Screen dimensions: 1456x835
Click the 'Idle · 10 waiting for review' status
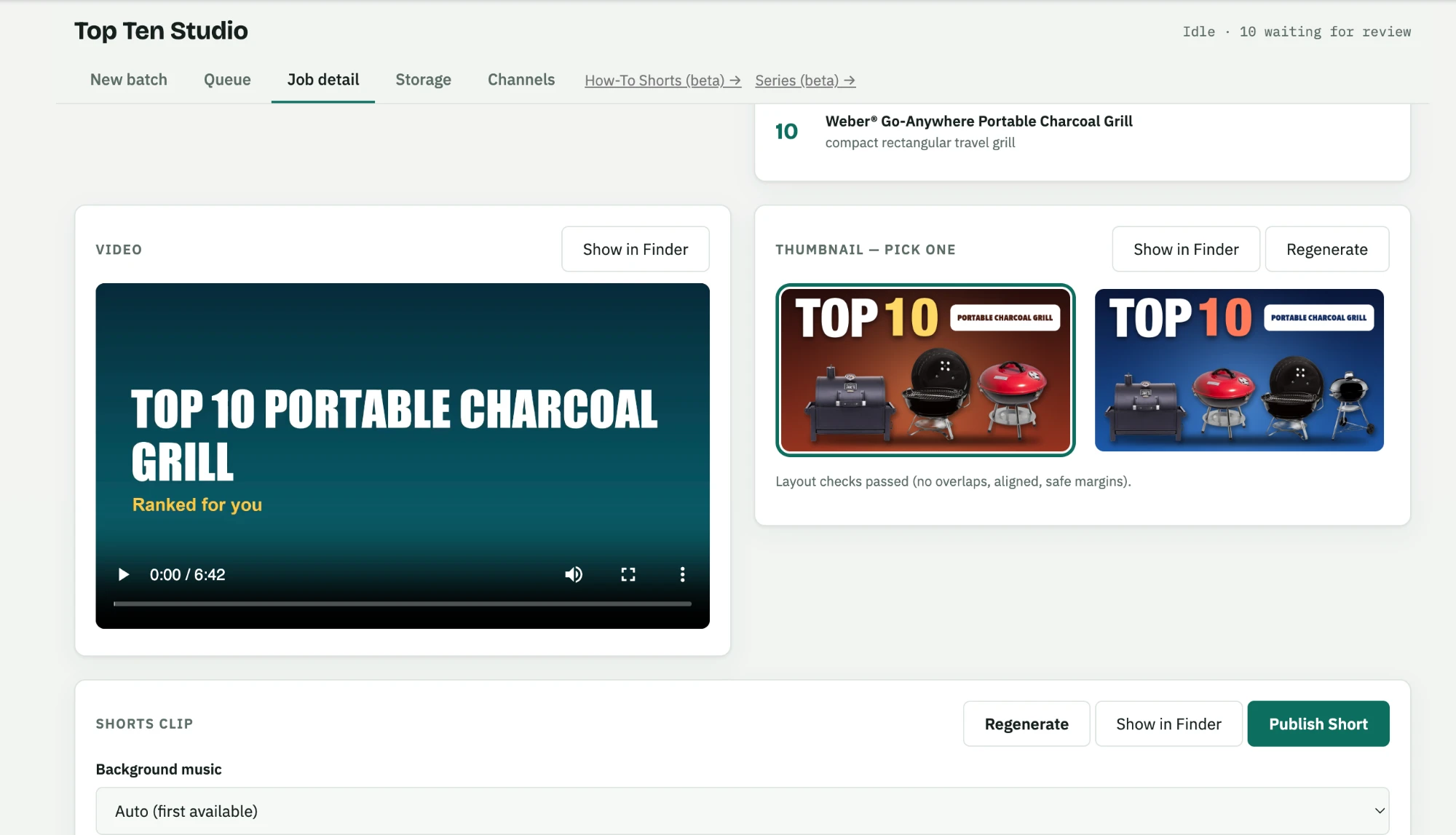point(1297,32)
